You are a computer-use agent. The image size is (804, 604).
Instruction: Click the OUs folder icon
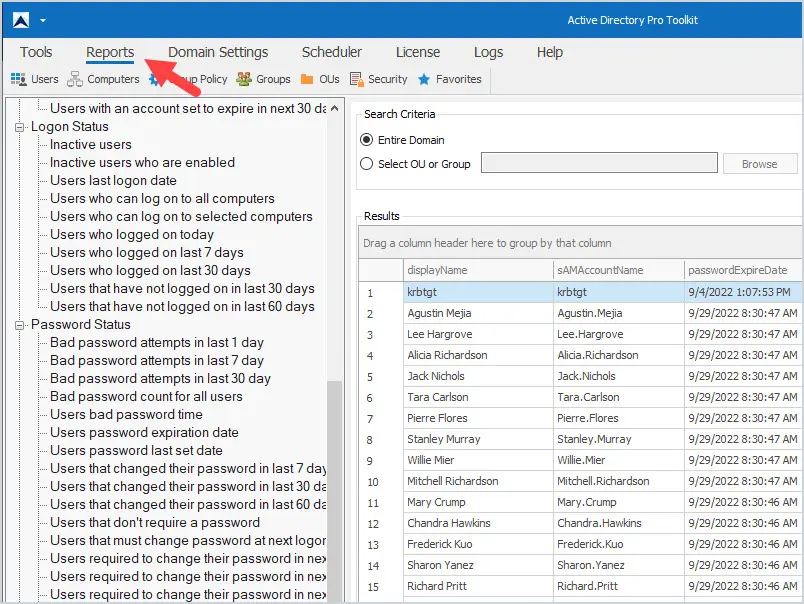[x=307, y=79]
